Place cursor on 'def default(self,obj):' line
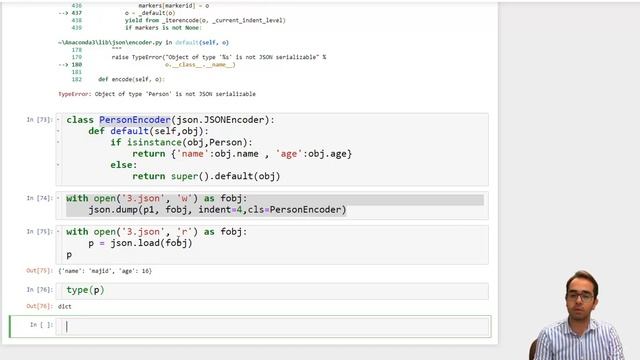 coord(148,131)
